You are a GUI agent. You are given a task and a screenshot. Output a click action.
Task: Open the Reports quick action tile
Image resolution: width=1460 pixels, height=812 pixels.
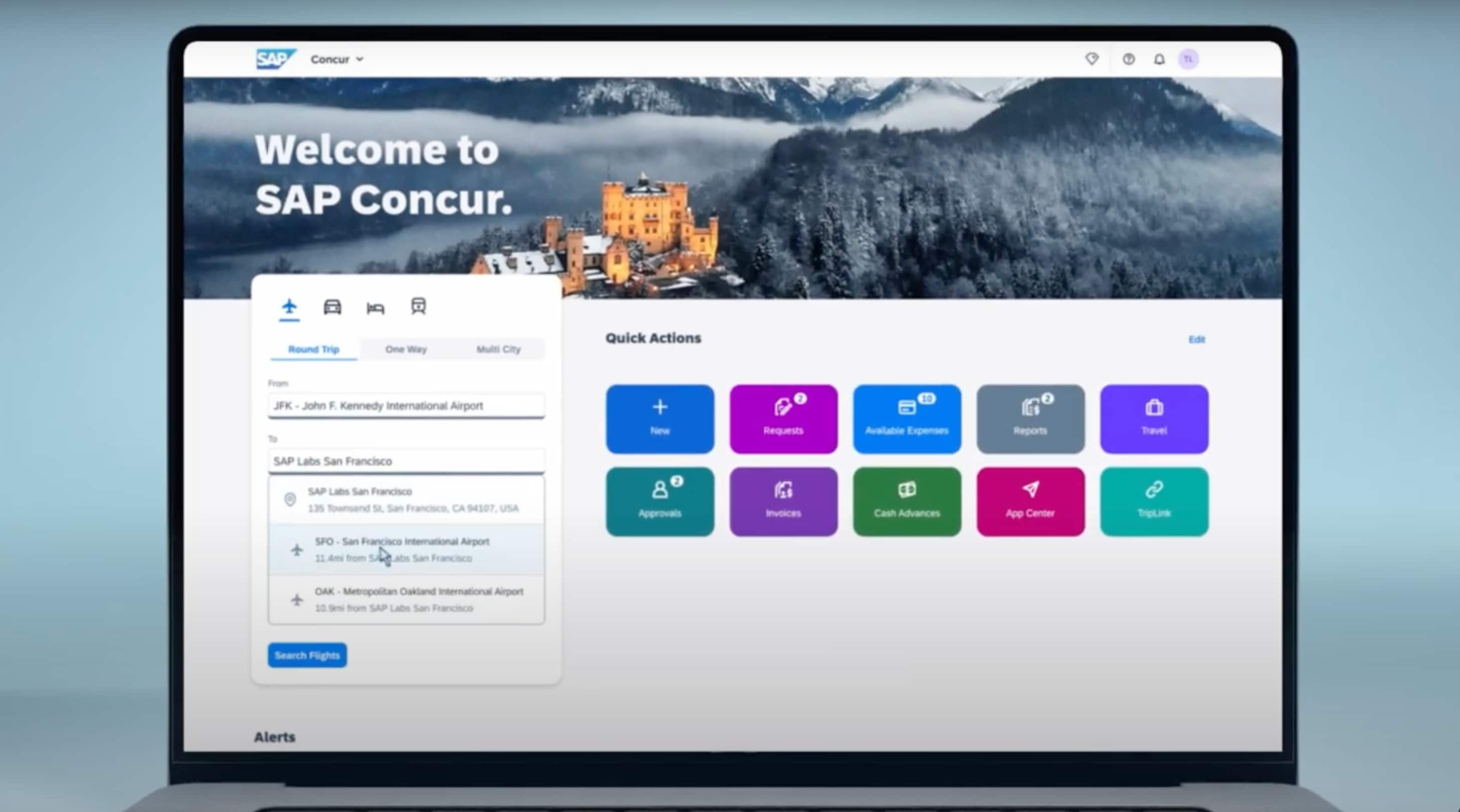[1030, 420]
